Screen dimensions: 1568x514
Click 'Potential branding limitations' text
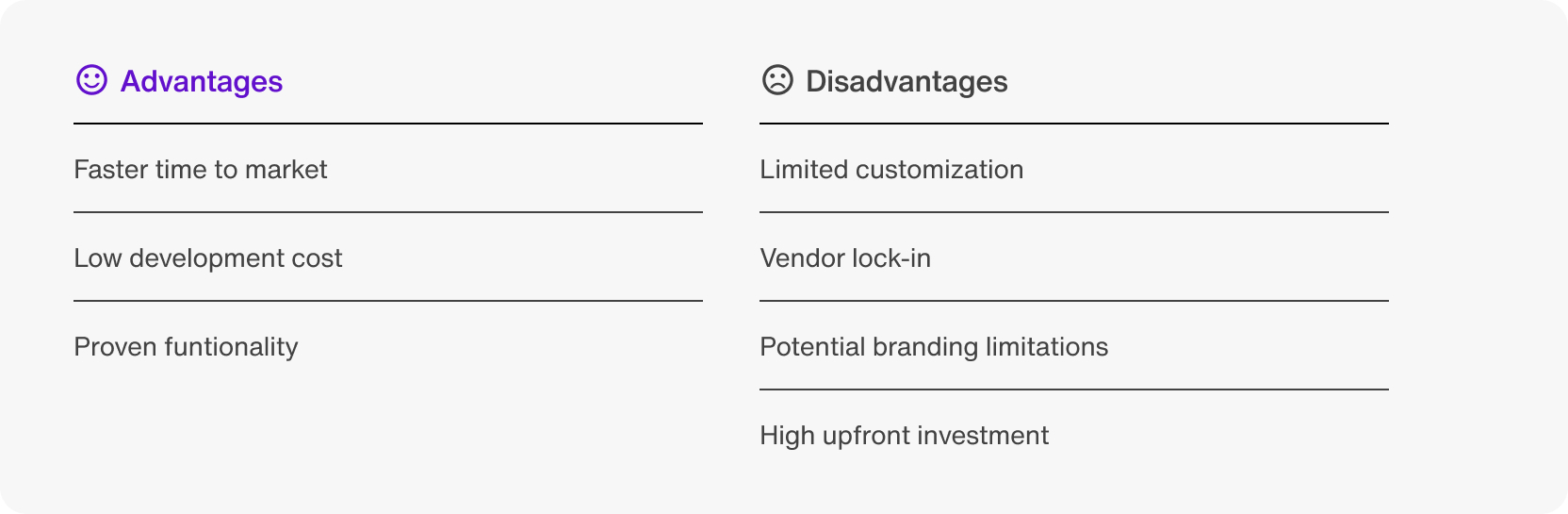coord(934,347)
